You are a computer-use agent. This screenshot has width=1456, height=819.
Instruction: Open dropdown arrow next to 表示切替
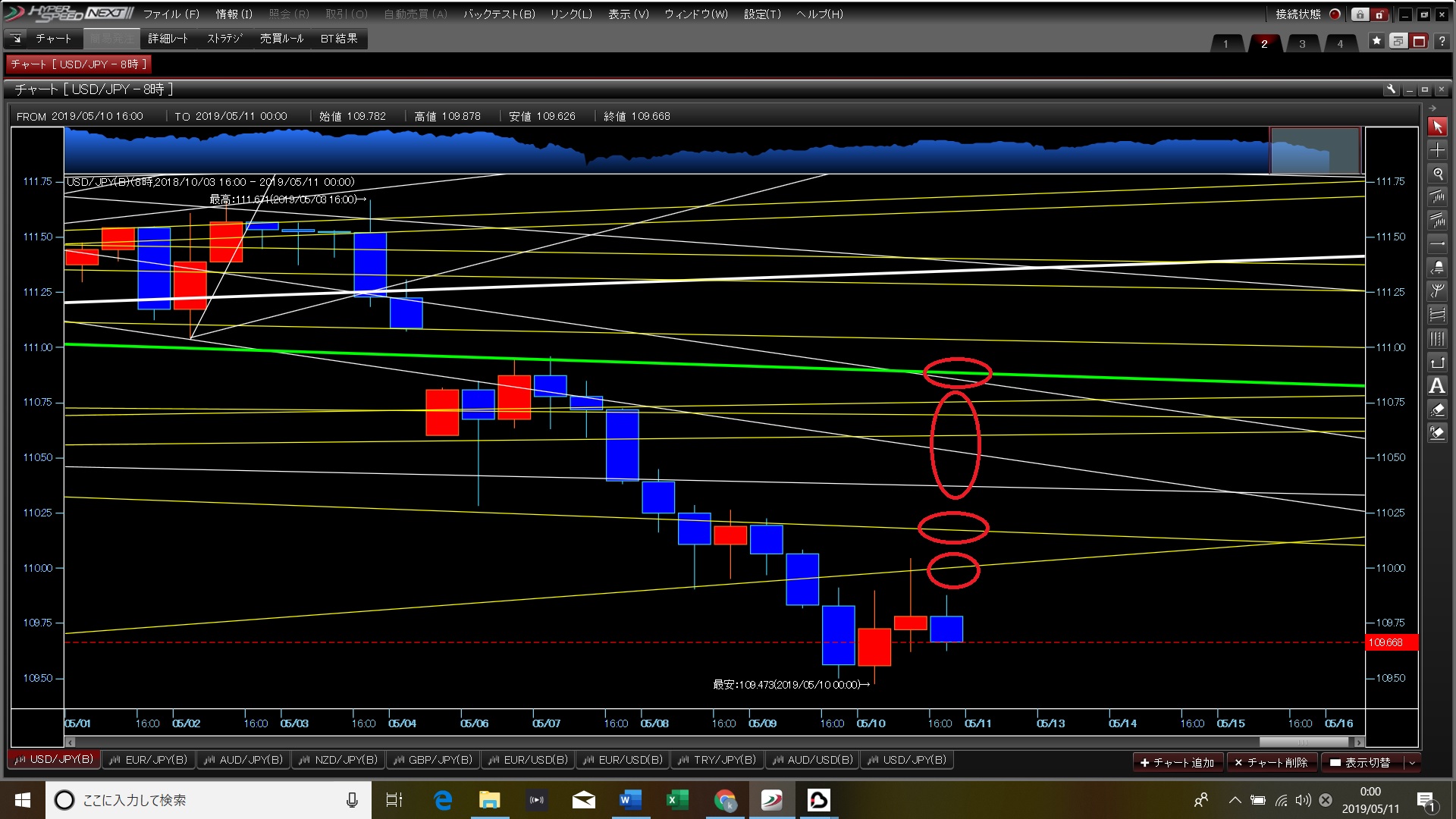tap(1412, 762)
